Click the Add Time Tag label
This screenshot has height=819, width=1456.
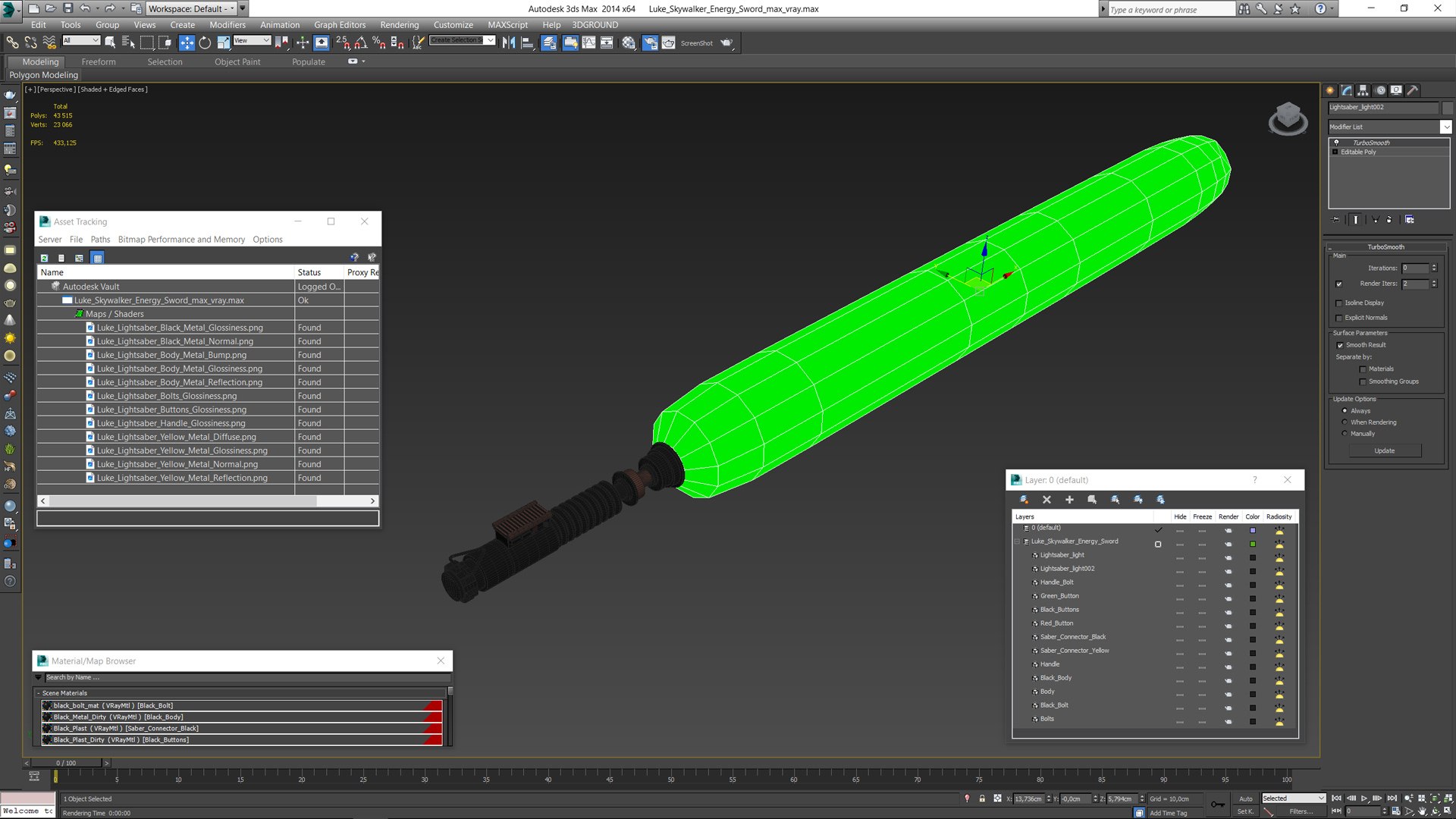(x=1169, y=813)
